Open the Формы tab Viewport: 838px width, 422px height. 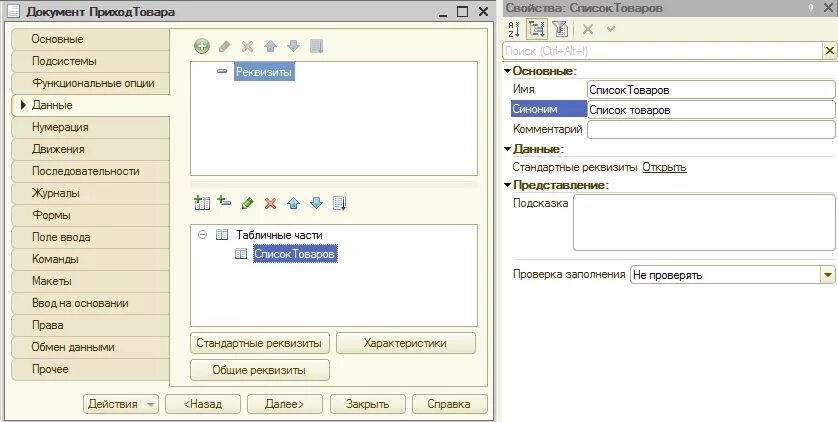tap(90, 215)
